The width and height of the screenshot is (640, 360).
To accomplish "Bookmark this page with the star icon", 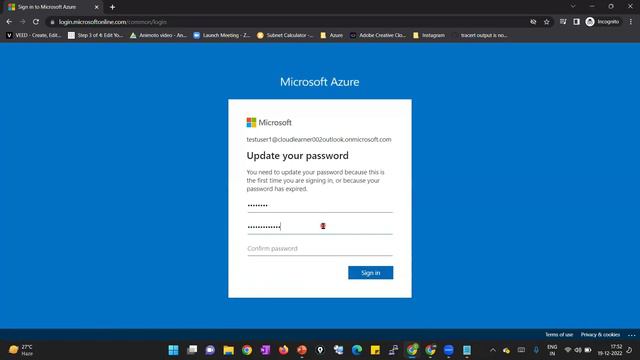I will 547,22.
